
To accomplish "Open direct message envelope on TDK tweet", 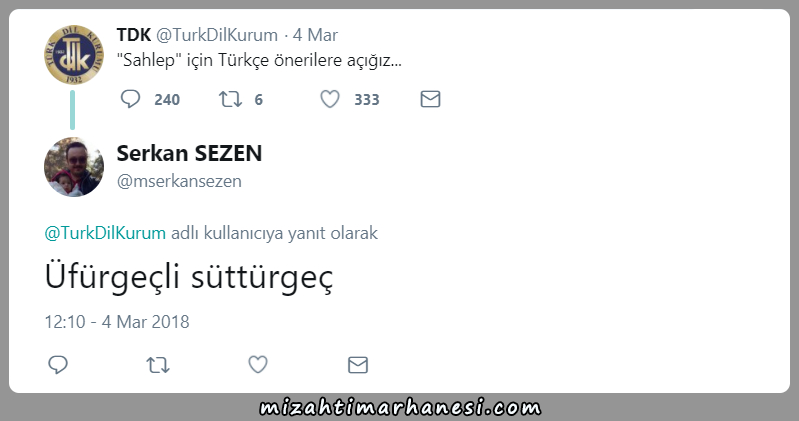I will tap(430, 99).
